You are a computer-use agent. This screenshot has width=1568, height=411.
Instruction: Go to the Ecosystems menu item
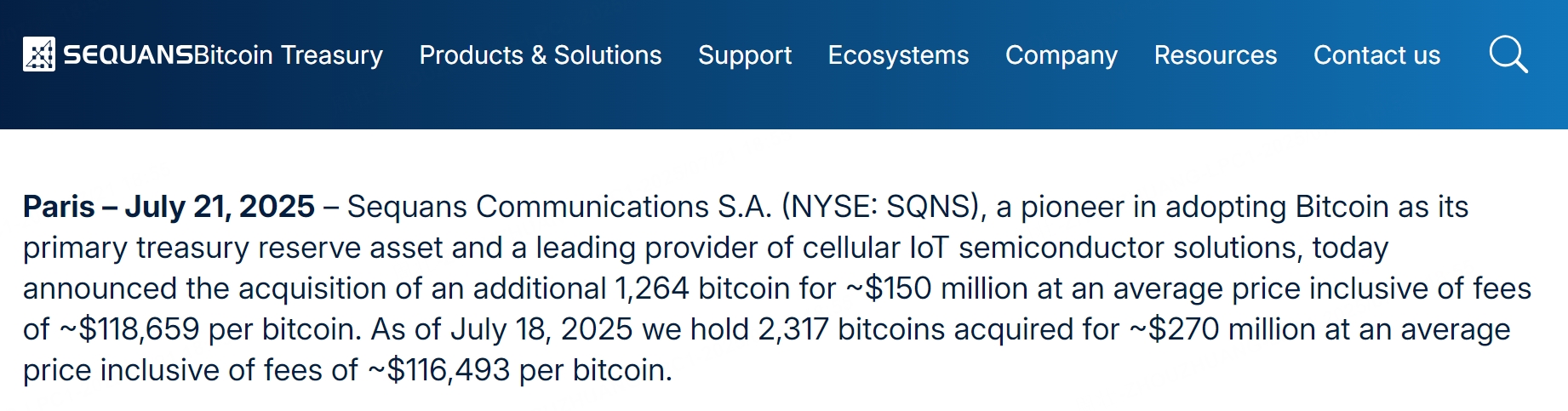(x=898, y=55)
